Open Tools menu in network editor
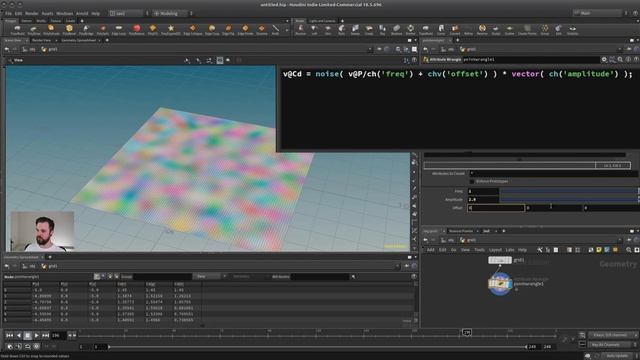This screenshot has width=640, height=360. (480, 250)
